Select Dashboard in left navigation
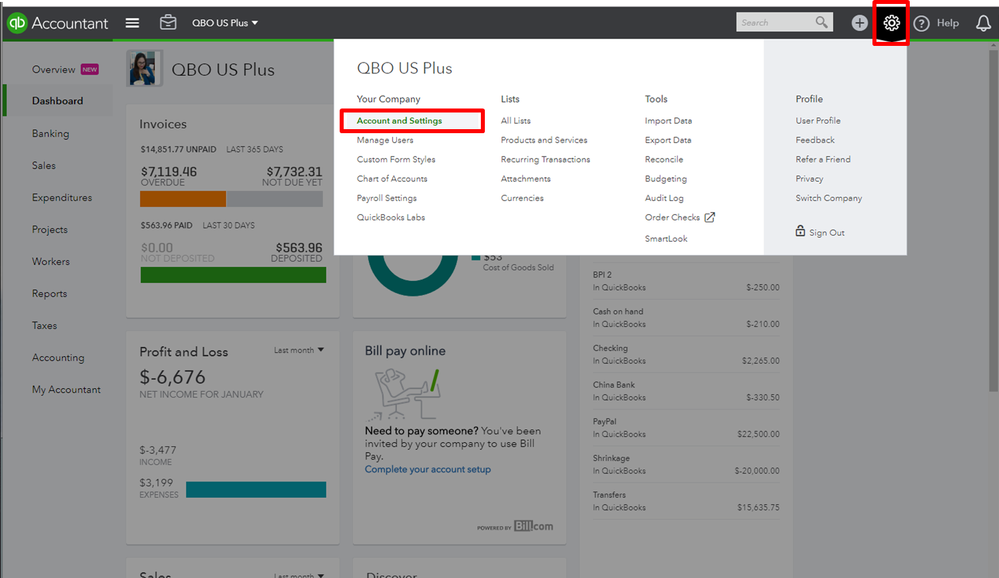 57,101
